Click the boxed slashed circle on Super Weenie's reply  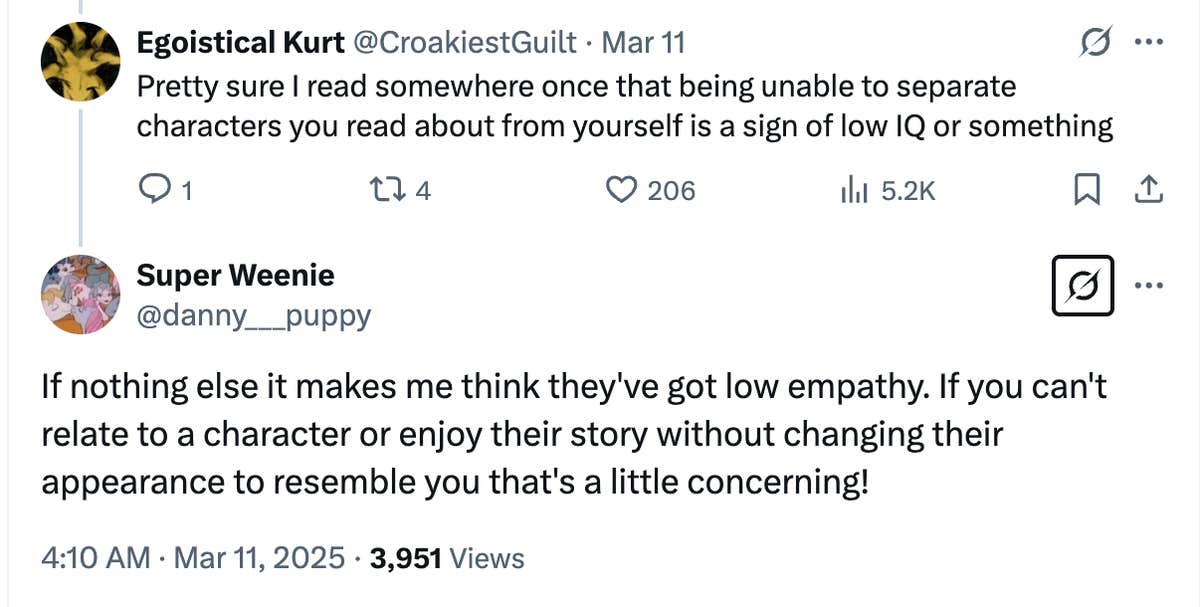(x=1083, y=286)
